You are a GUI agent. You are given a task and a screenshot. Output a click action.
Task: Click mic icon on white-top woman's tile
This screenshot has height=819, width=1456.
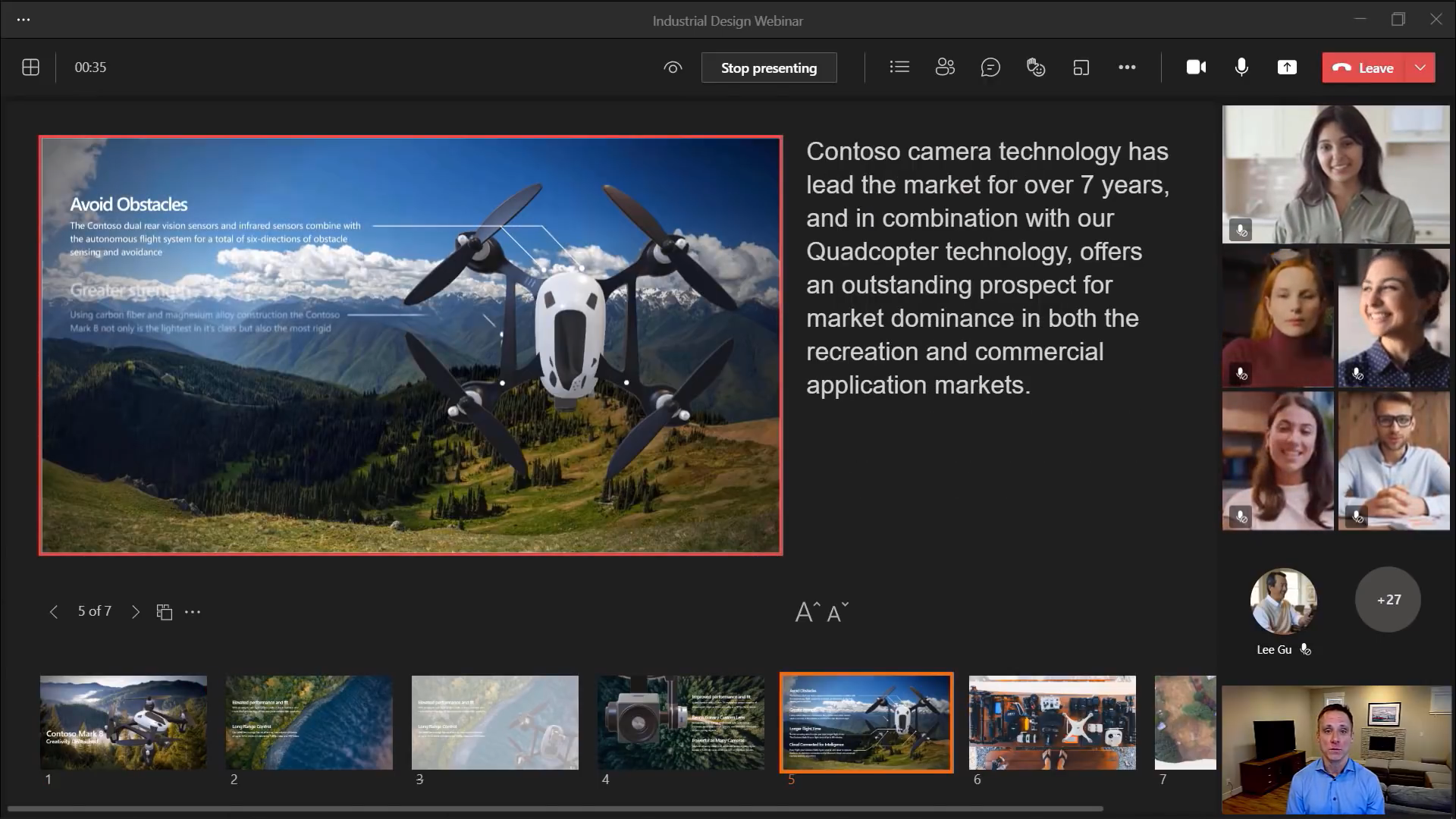tap(1241, 517)
